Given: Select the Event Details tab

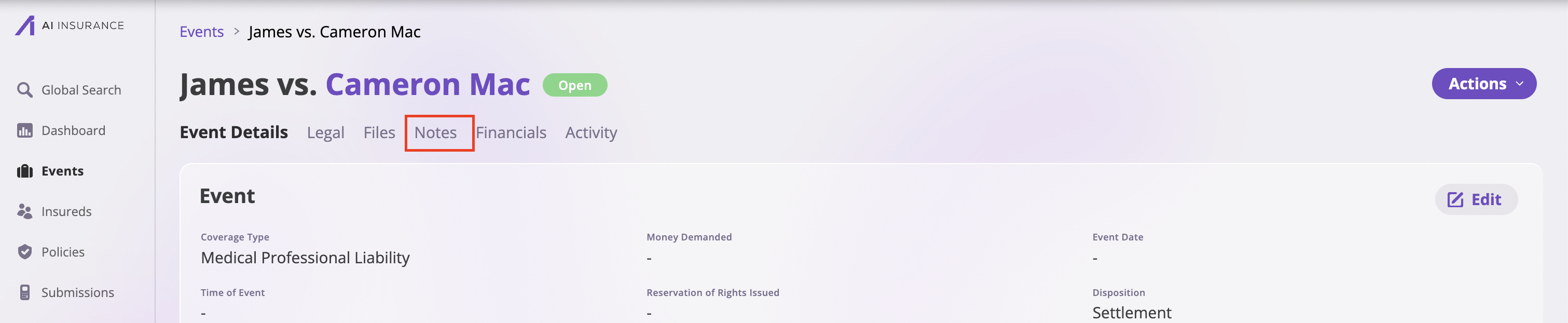Looking at the screenshot, I should coord(233,132).
